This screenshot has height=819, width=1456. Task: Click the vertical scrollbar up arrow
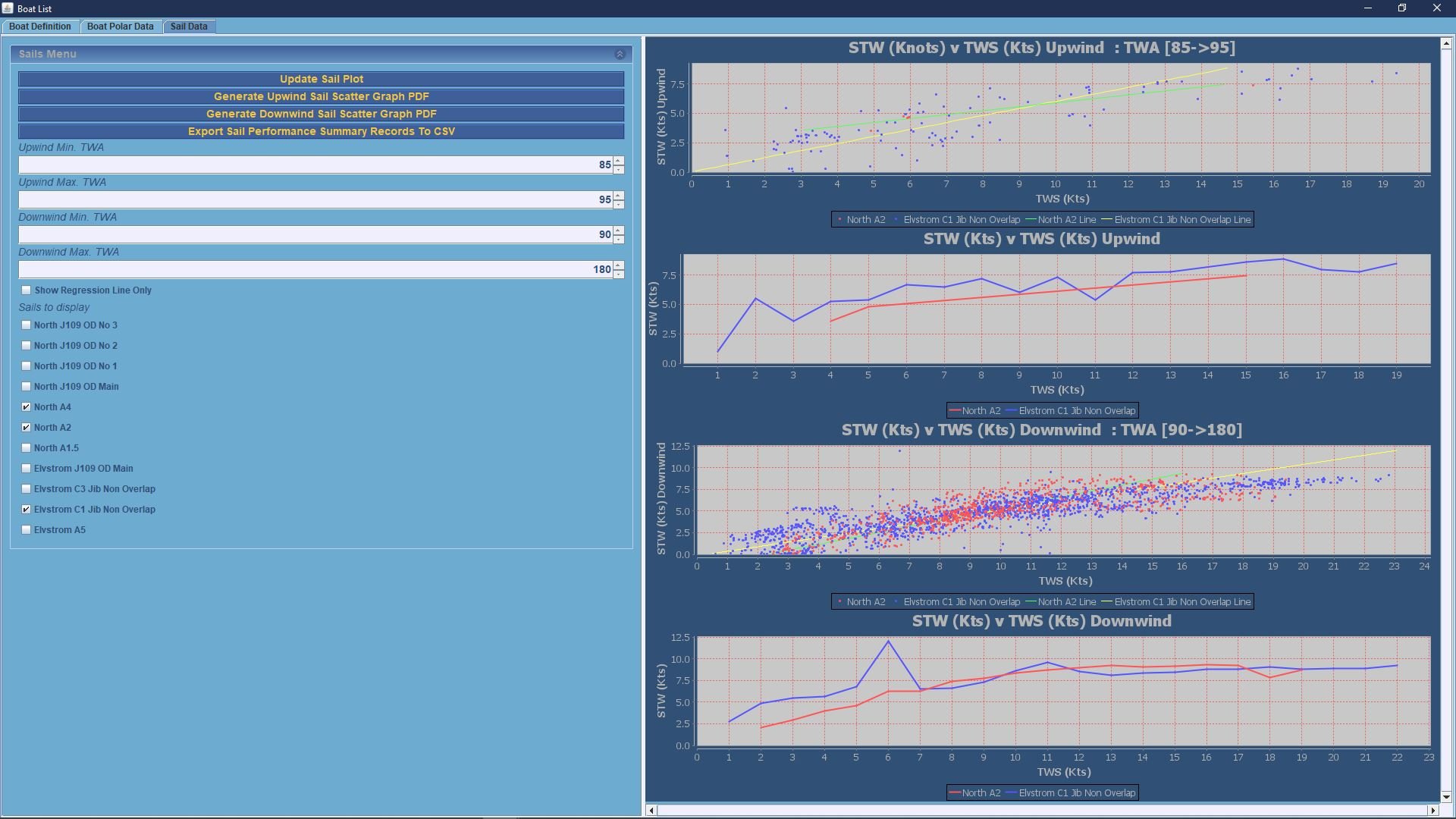1446,44
